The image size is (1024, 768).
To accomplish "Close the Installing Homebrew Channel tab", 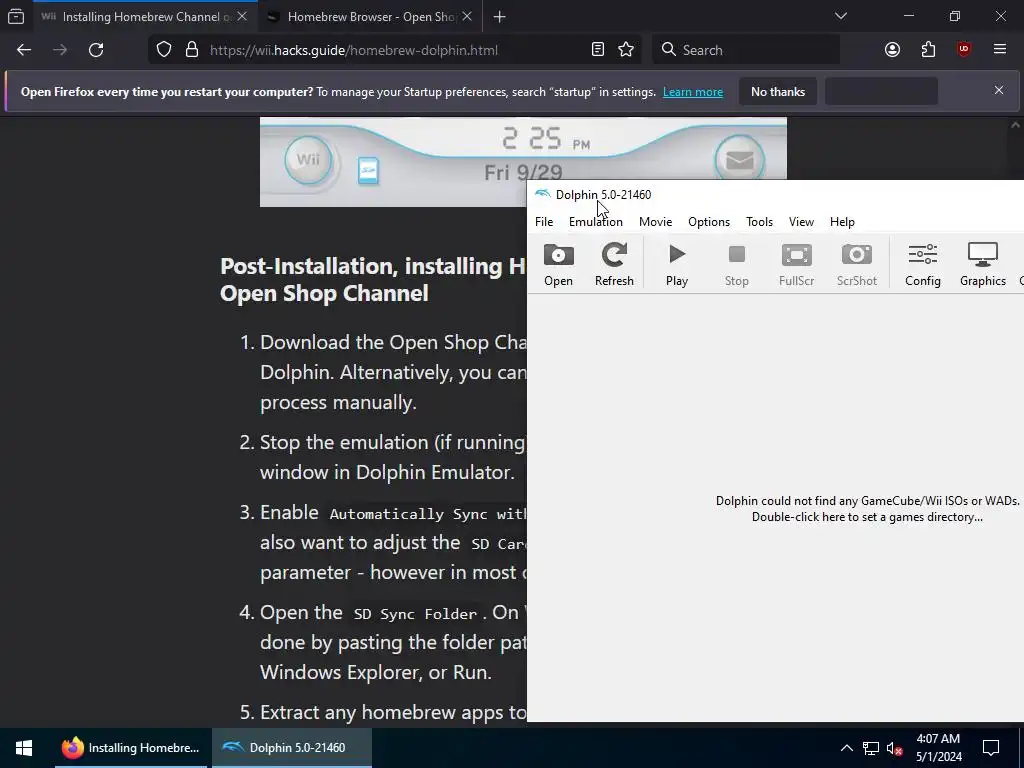I will coord(242,17).
